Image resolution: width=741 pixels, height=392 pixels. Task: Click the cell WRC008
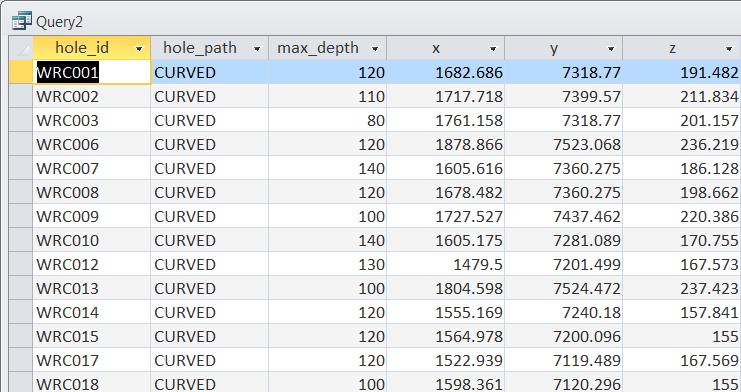pyautogui.click(x=92, y=192)
